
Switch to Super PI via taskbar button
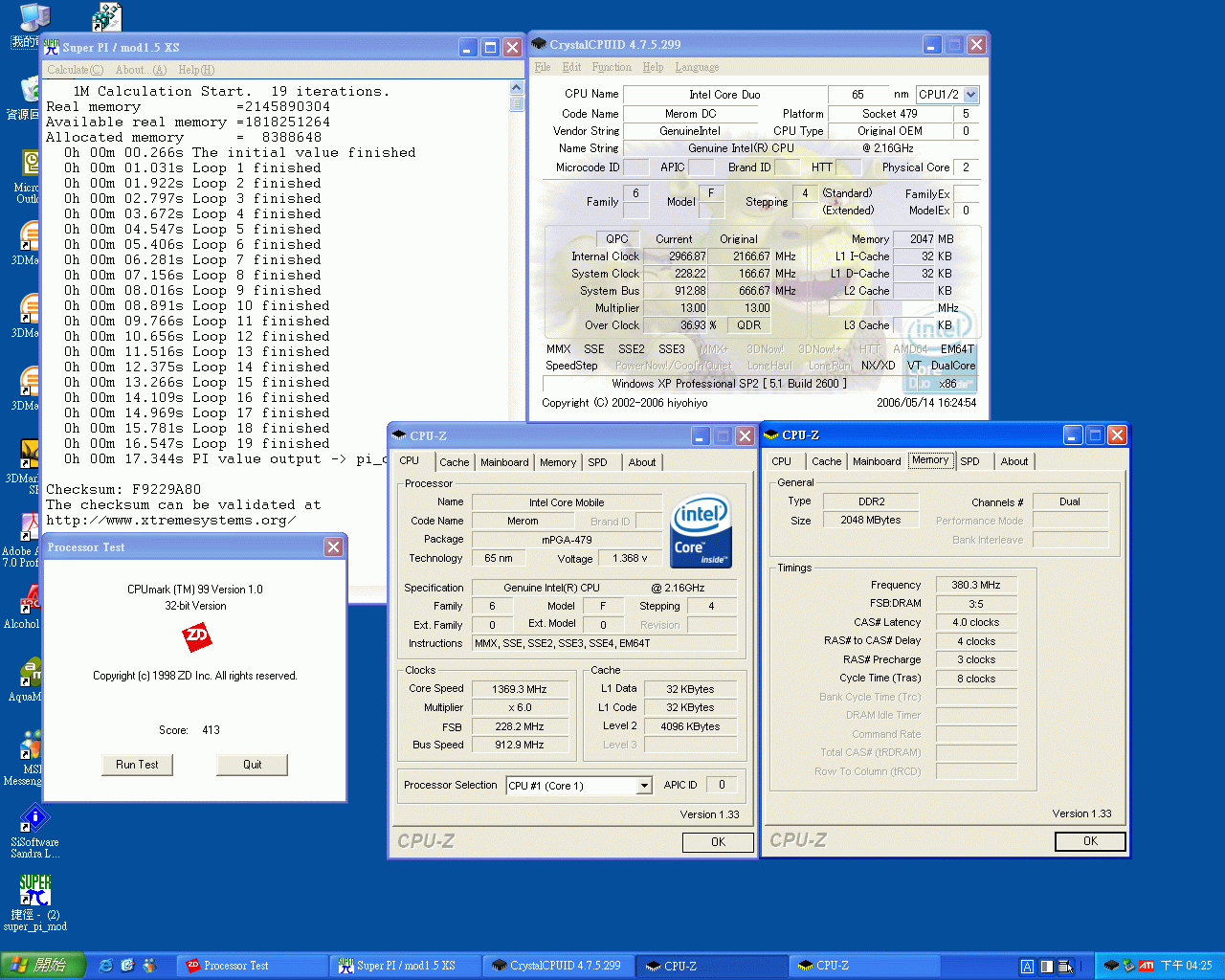407,966
